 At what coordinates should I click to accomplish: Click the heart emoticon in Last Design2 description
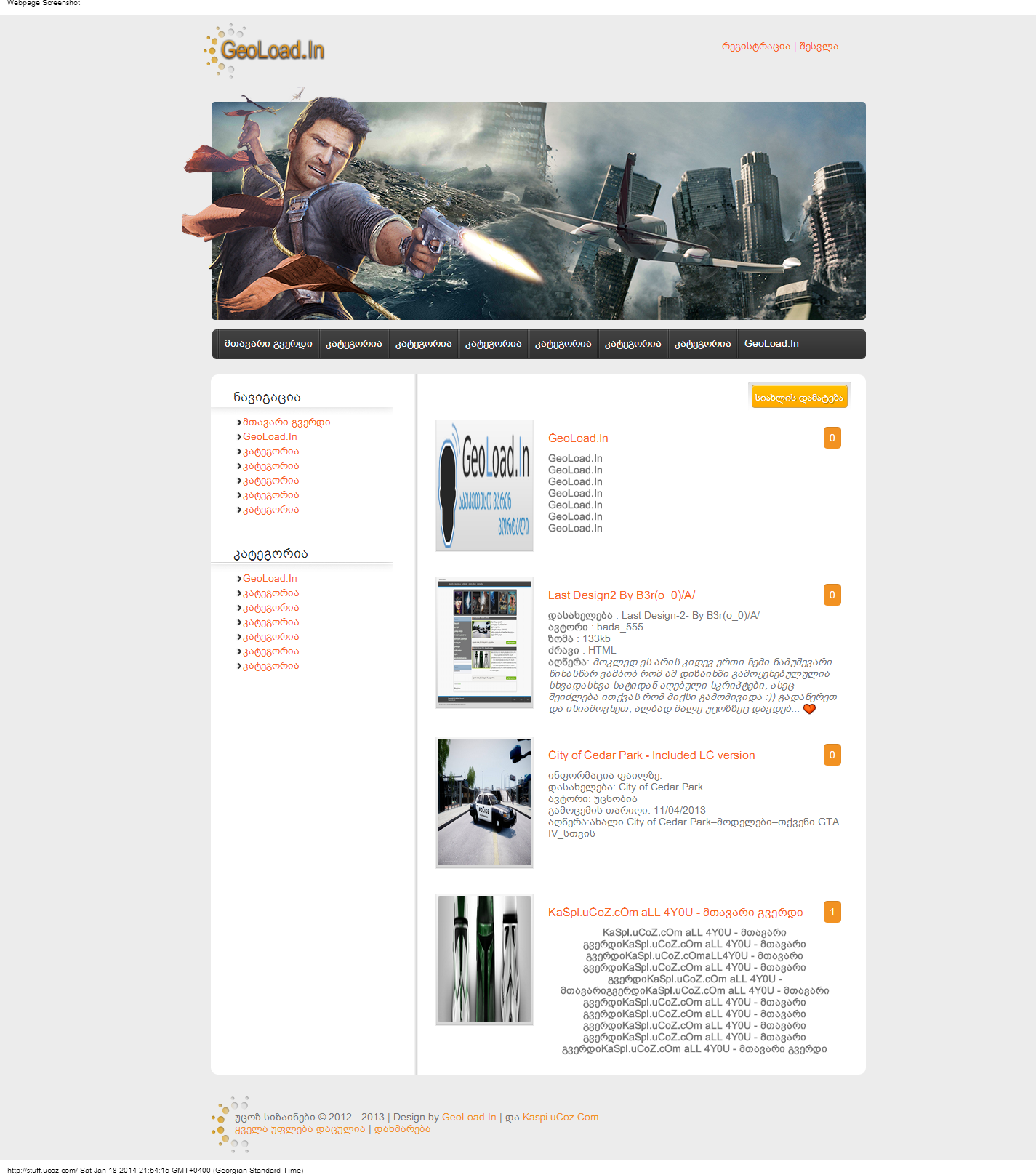[809, 709]
